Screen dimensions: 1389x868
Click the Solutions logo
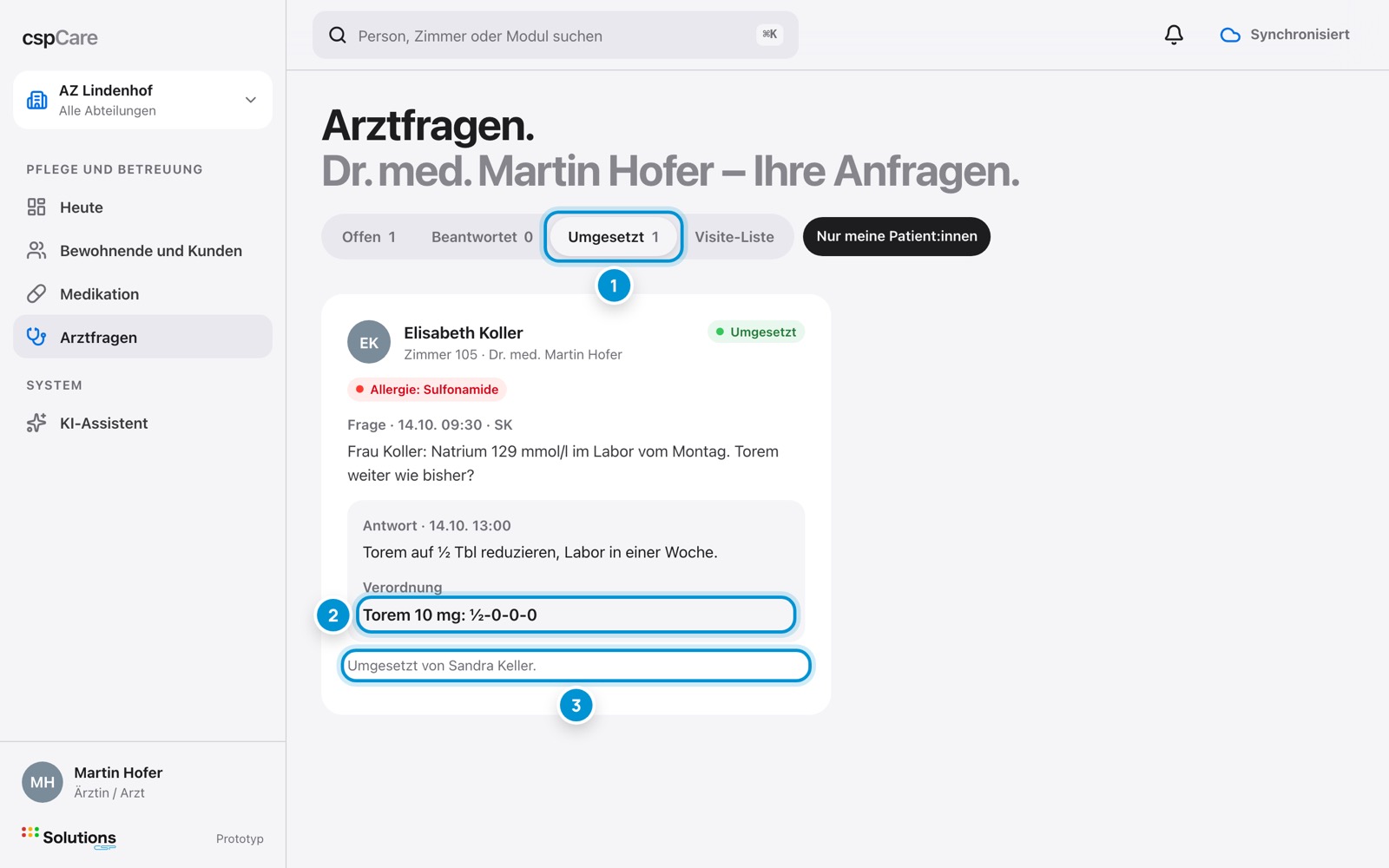pos(69,838)
